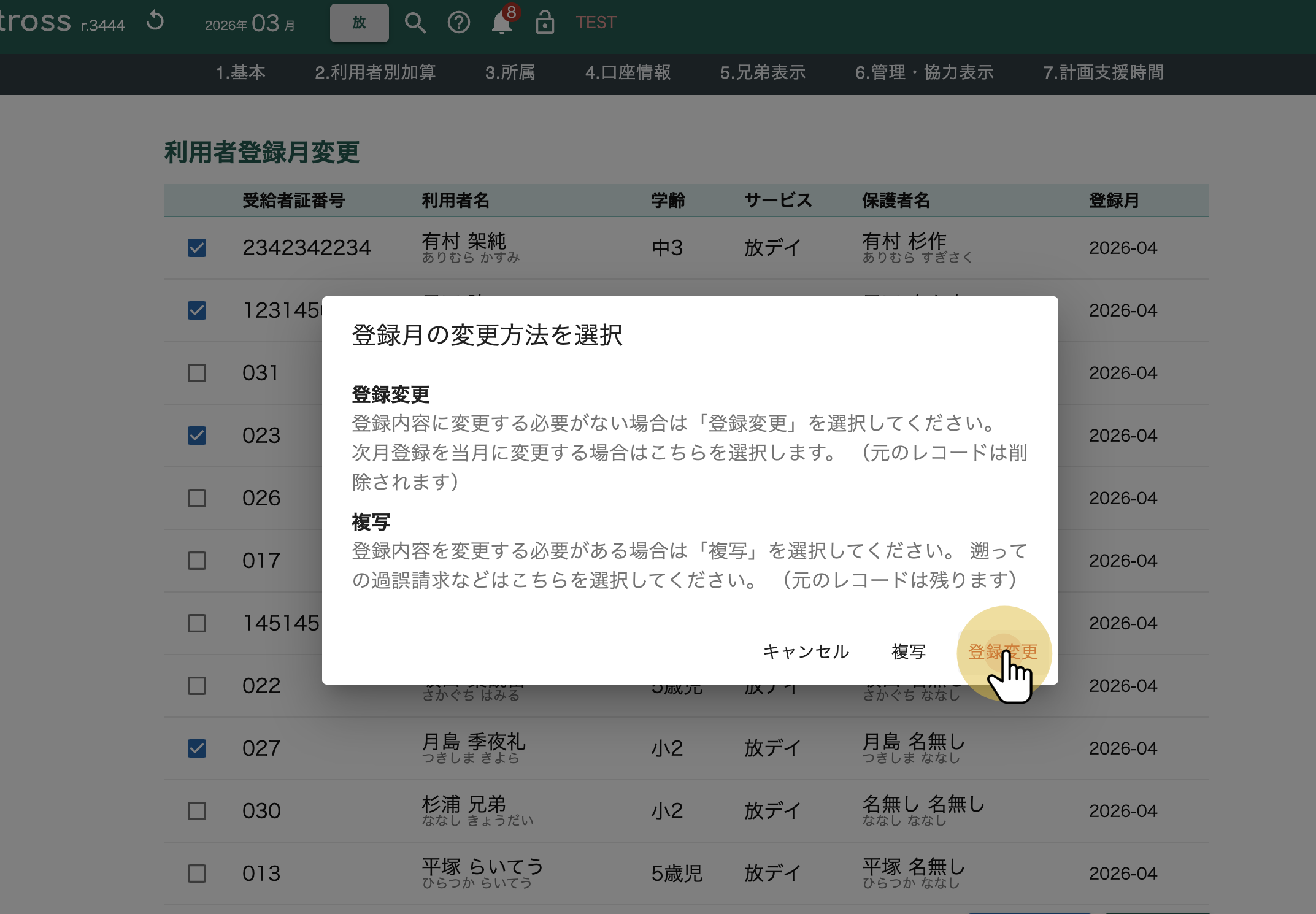Click the reload arrow icon beside r.3444
This screenshot has width=1316, height=914.
(x=155, y=21)
